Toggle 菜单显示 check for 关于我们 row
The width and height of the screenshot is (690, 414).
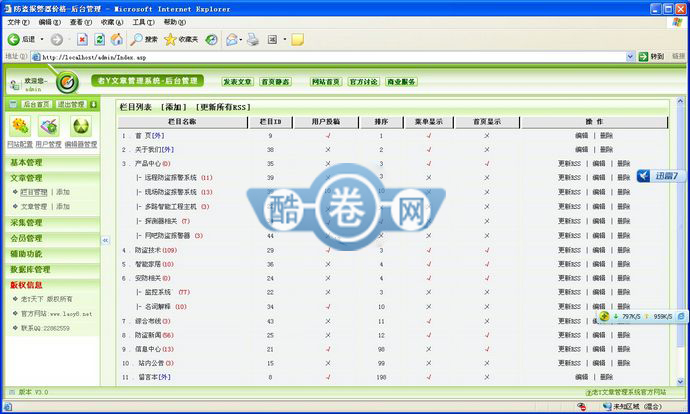(429, 150)
